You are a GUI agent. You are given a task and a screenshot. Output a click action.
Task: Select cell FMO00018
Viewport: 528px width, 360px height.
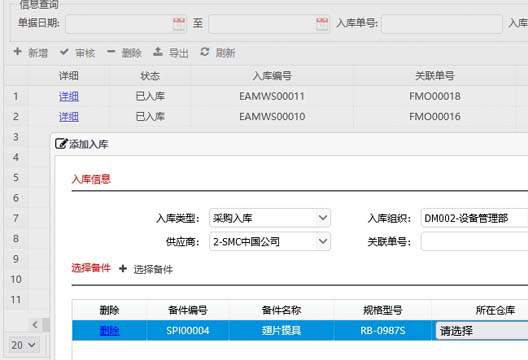point(435,96)
